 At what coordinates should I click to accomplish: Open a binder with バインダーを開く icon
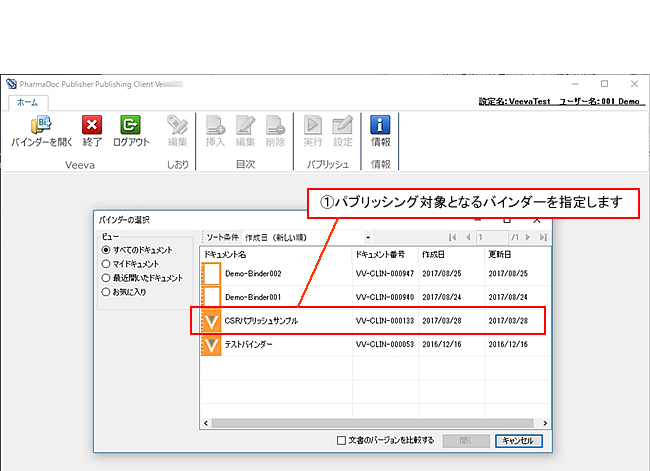pyautogui.click(x=41, y=125)
